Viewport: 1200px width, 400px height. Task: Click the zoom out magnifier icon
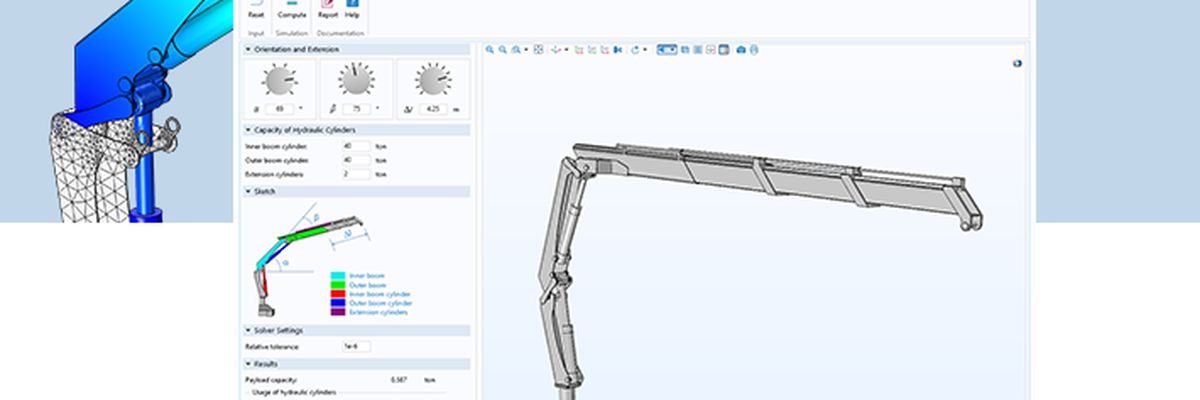tap(502, 49)
